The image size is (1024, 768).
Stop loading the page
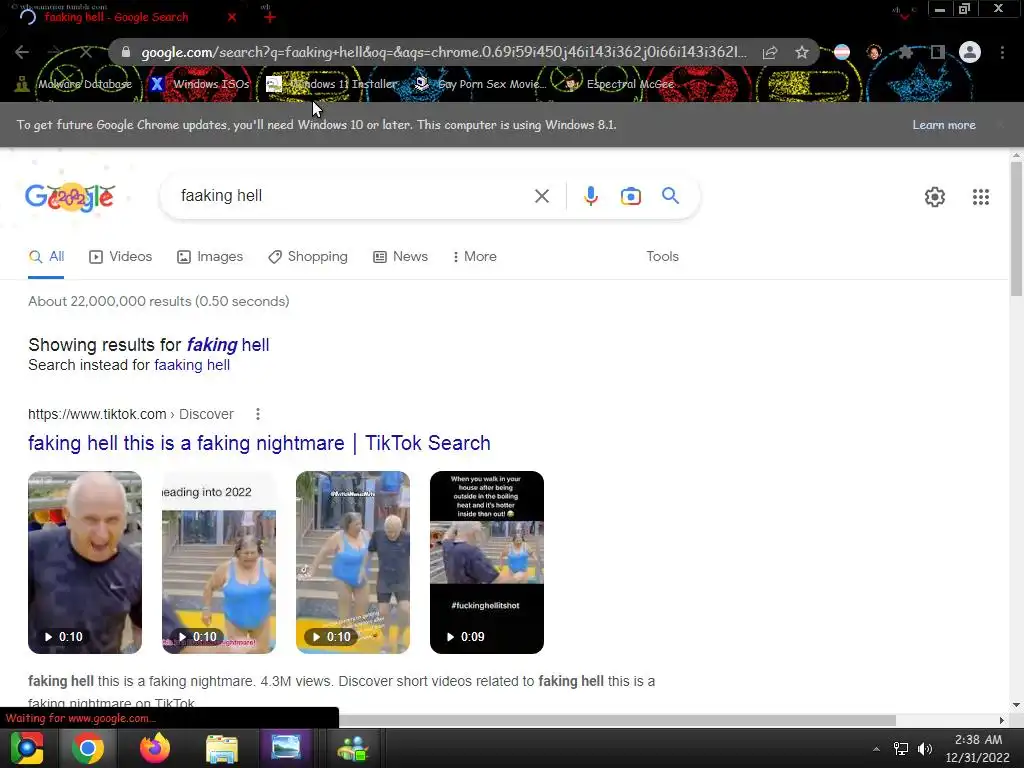(x=86, y=52)
